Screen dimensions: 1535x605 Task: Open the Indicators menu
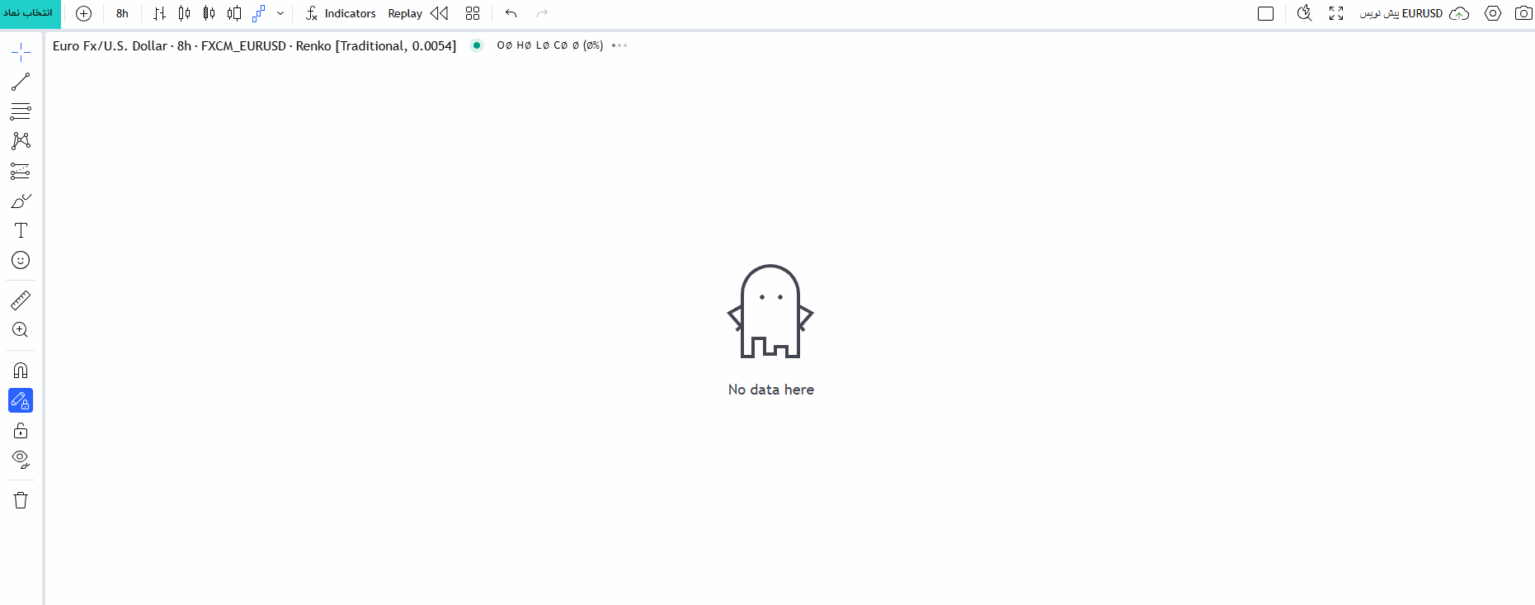tap(341, 14)
